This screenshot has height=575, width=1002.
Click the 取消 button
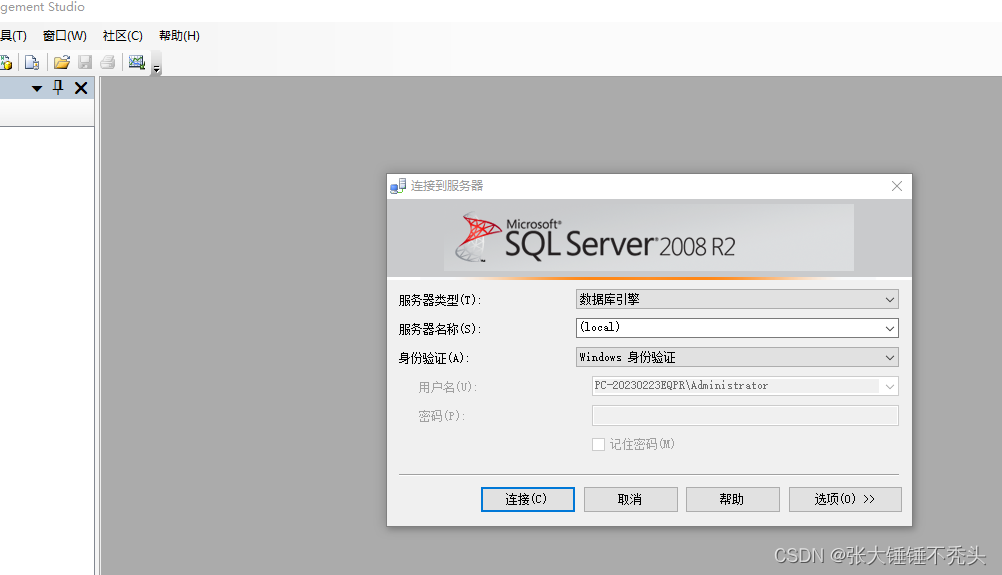tap(630, 500)
